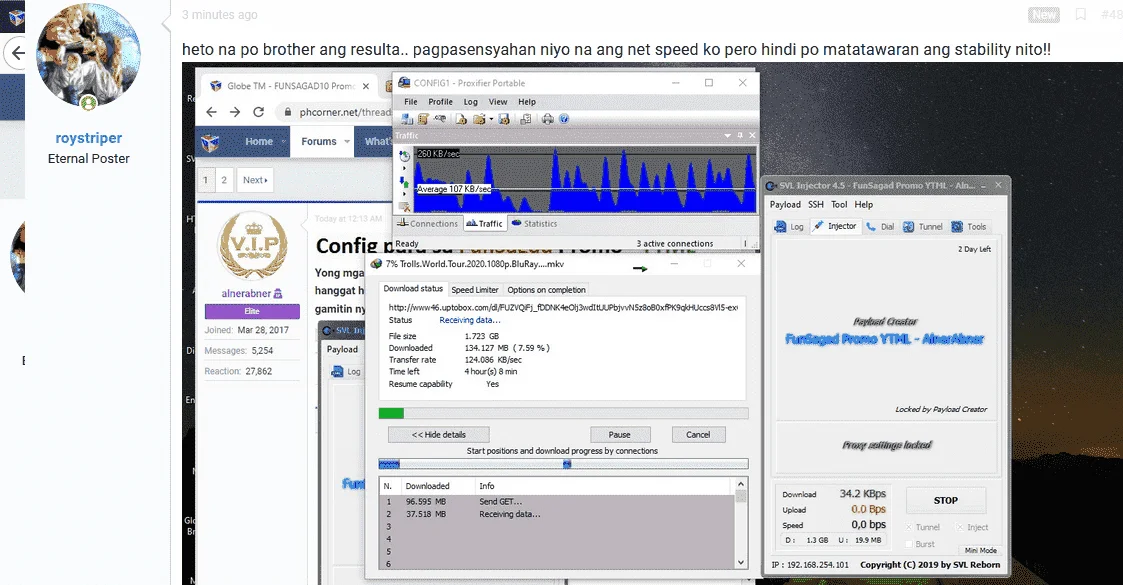
Task: Open Proxifier proxy servers toolbar icon
Action: (x=407, y=119)
